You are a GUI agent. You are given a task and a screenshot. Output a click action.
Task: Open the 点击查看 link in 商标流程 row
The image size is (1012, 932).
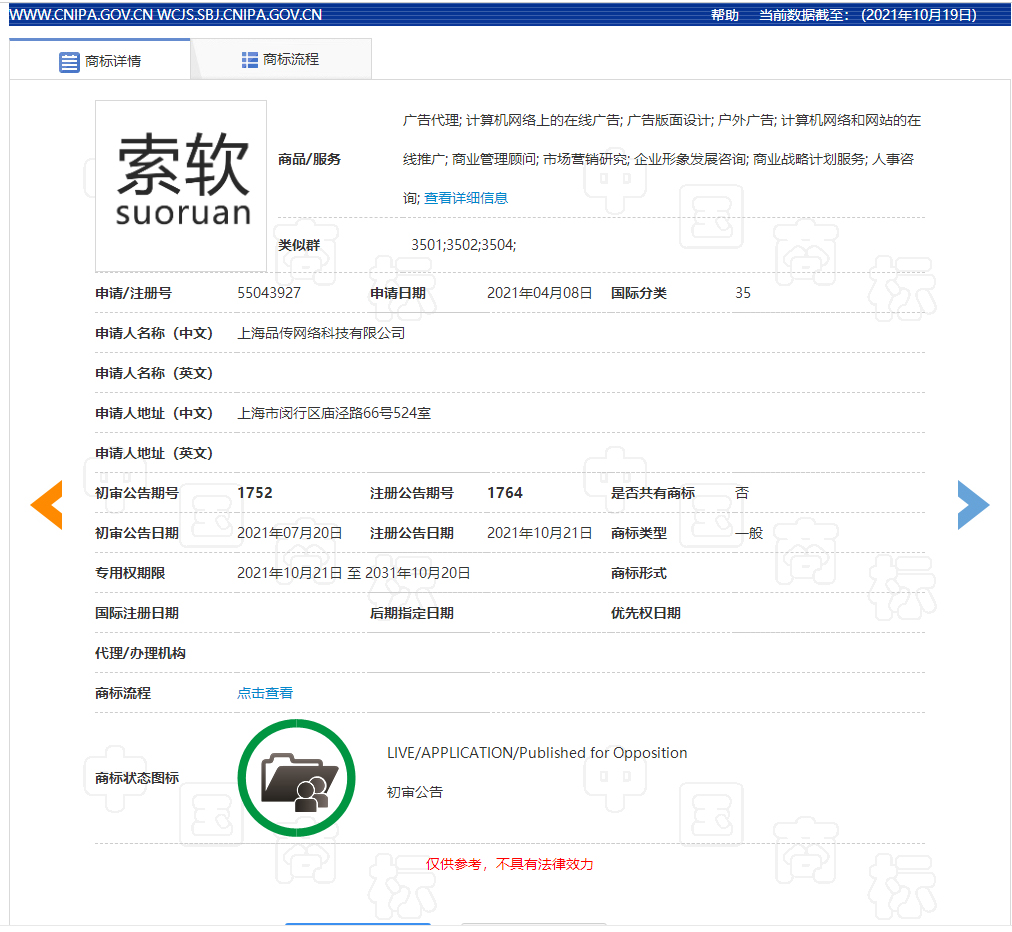264,692
